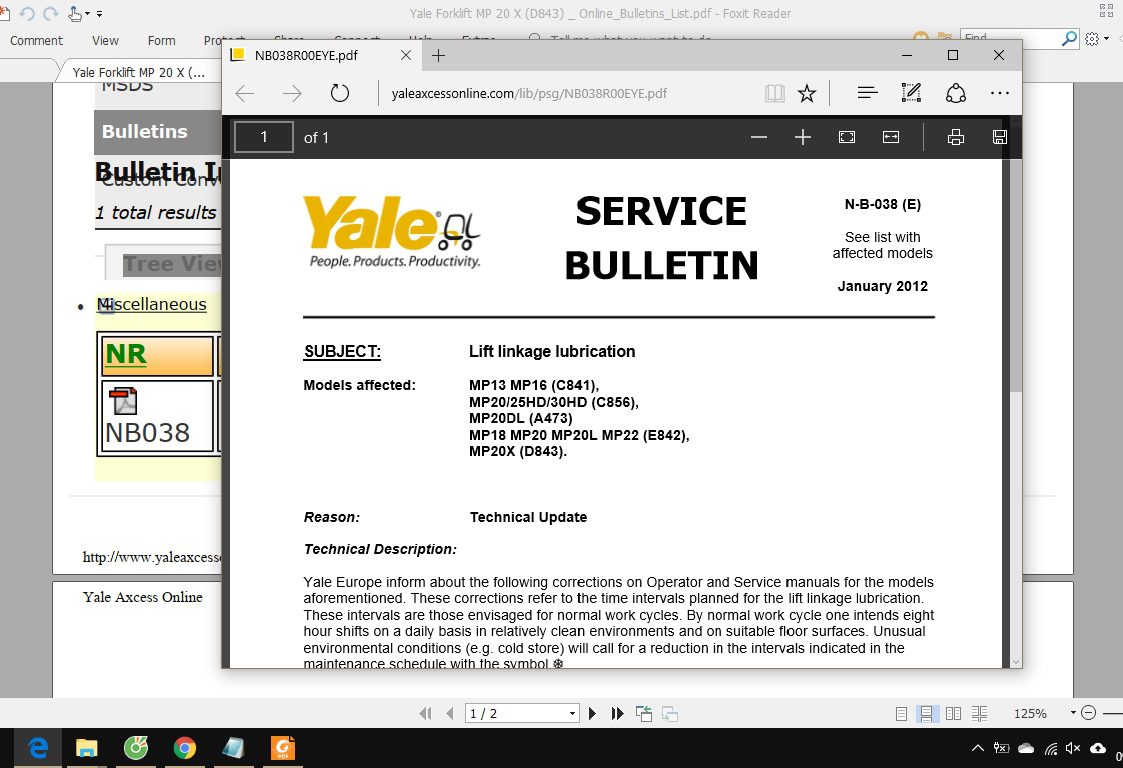Click Foxit redo arrow
Screen dimensions: 1123x768
(51, 13)
